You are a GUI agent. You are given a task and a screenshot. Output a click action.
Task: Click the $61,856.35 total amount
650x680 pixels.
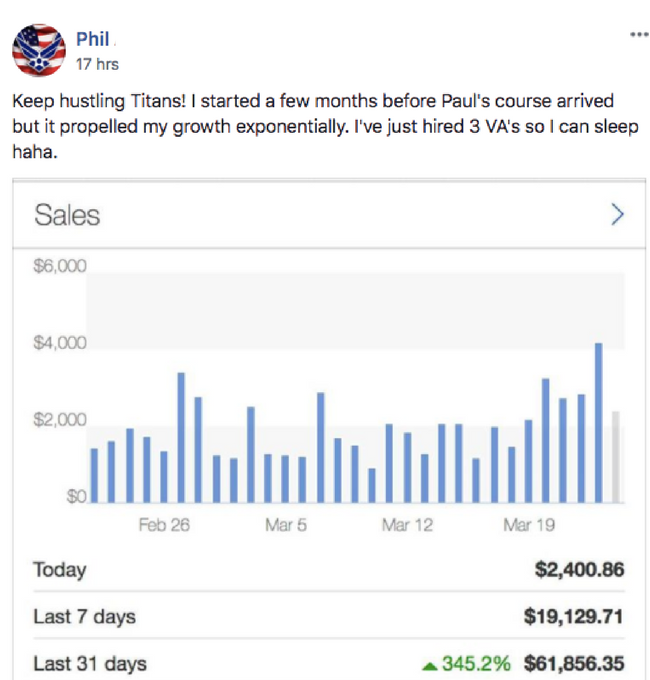pyautogui.click(x=574, y=664)
